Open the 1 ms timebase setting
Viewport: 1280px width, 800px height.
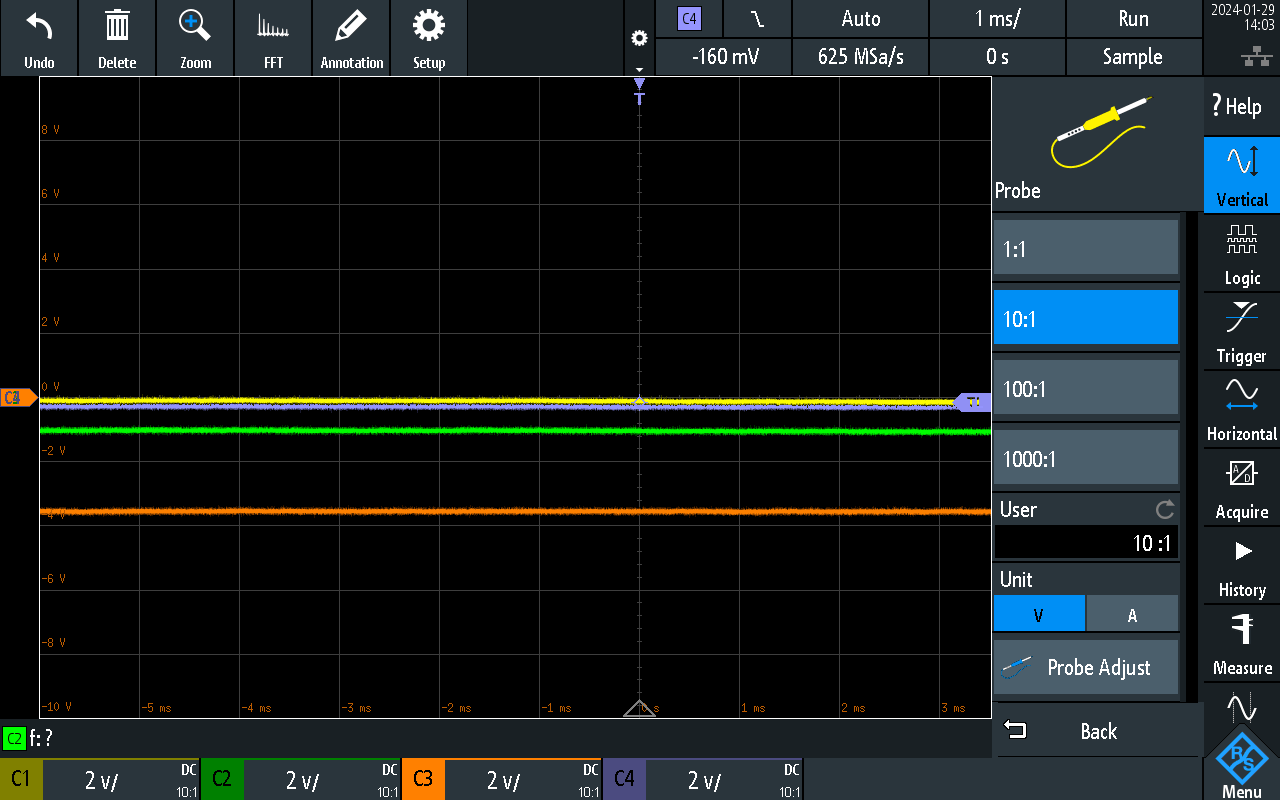coord(997,18)
